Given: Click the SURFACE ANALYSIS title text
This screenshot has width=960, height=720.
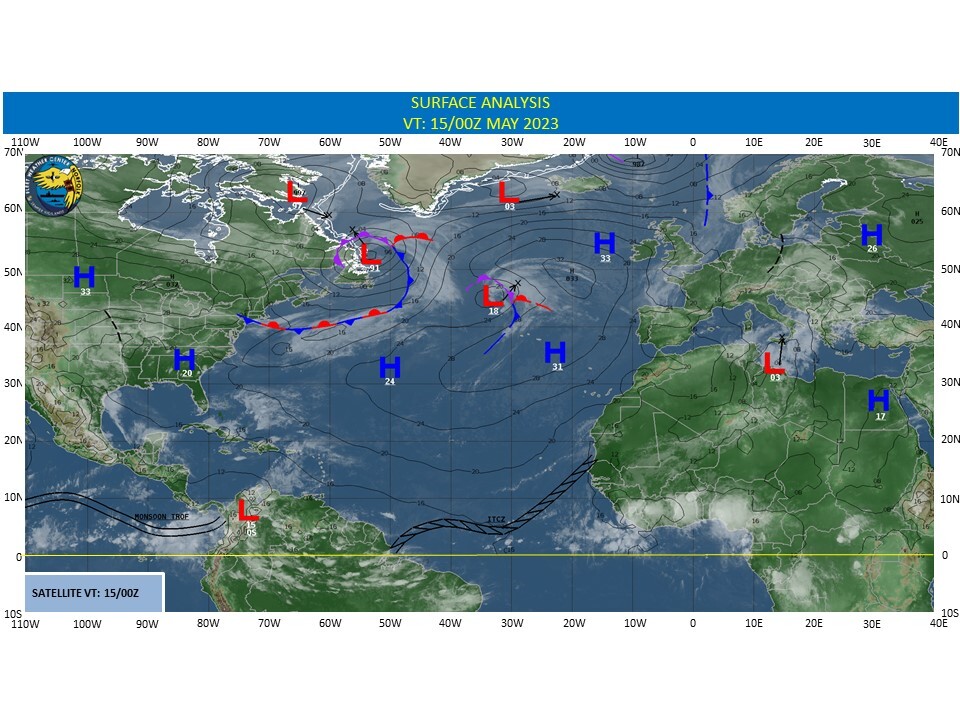Looking at the screenshot, I should (479, 103).
